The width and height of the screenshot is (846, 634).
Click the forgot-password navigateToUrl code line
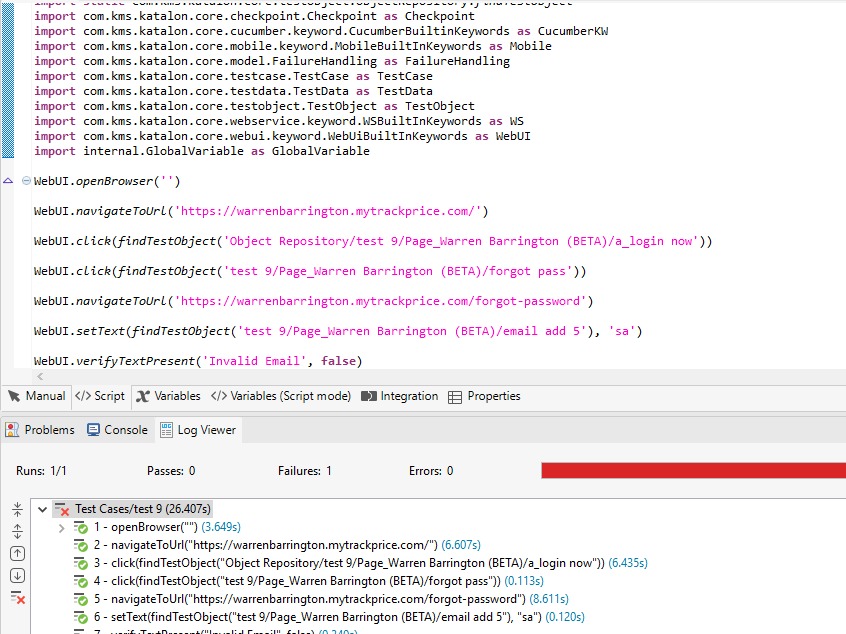(x=313, y=301)
